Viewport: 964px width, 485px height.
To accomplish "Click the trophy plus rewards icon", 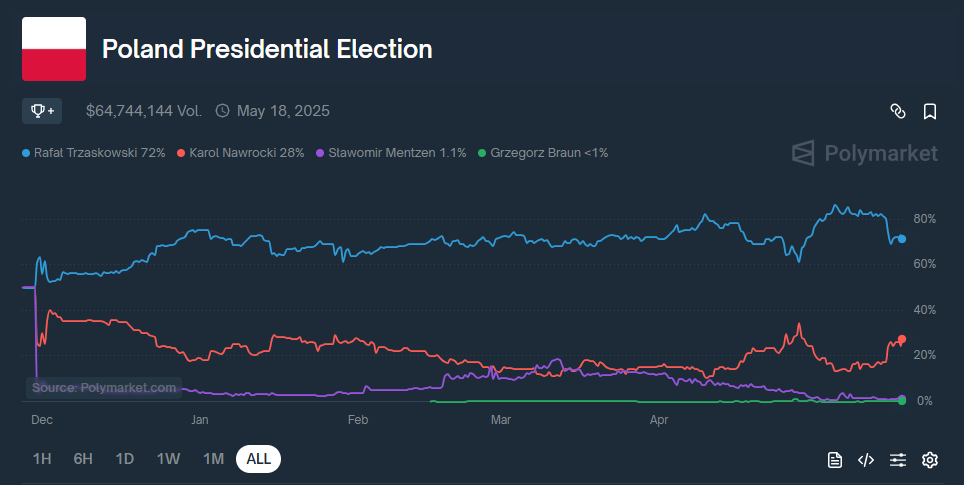I will point(42,111).
